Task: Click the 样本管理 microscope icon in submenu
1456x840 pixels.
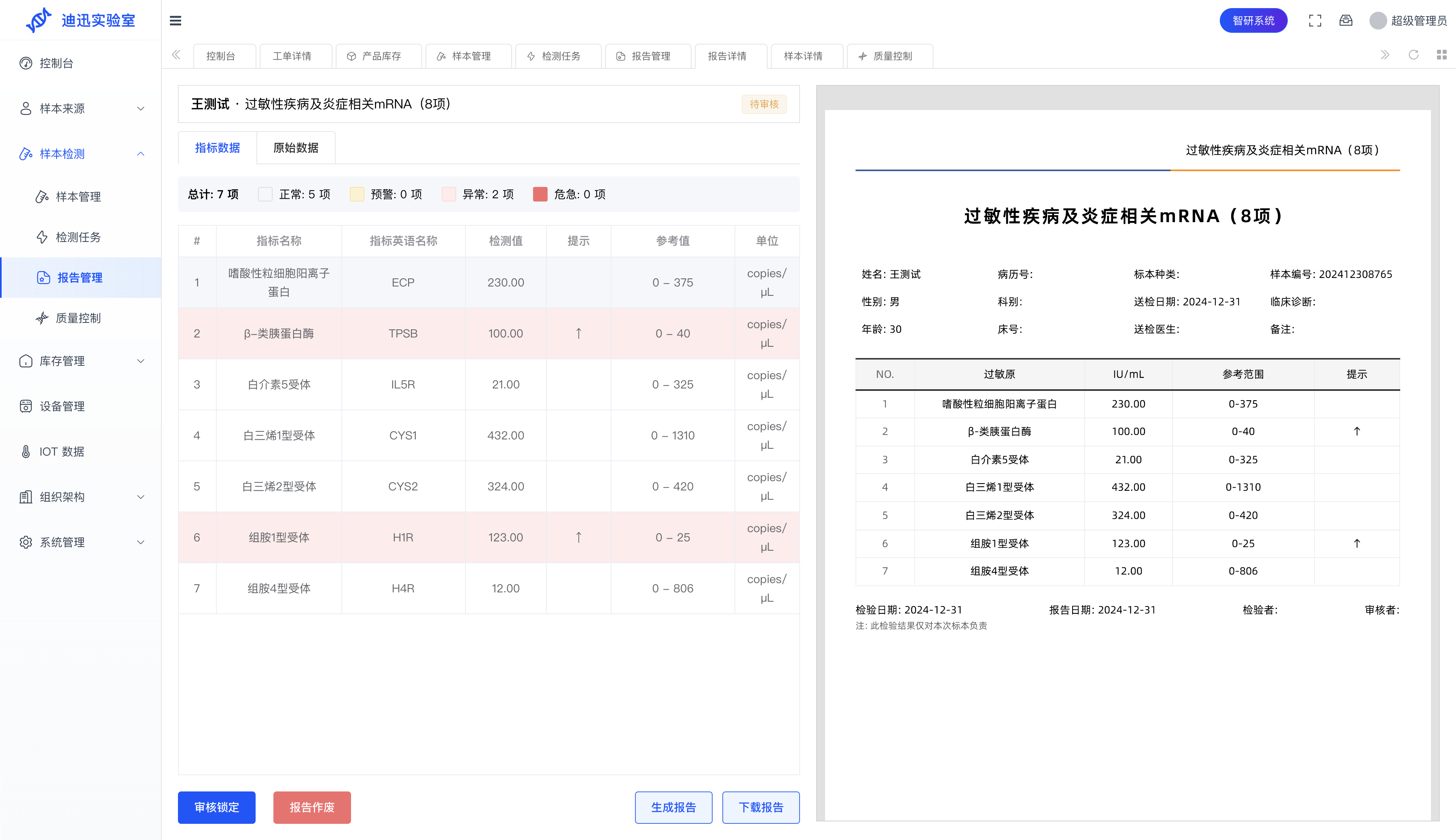Action: [x=42, y=197]
